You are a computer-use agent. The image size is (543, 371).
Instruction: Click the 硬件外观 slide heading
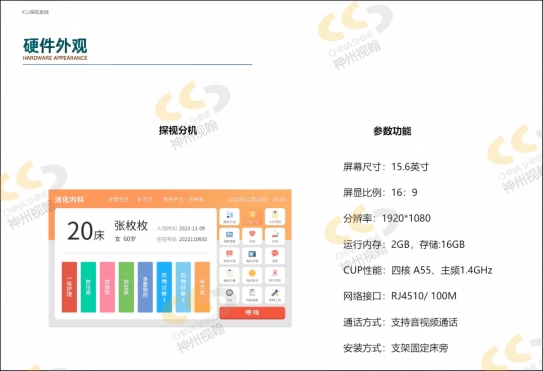[x=55, y=46]
